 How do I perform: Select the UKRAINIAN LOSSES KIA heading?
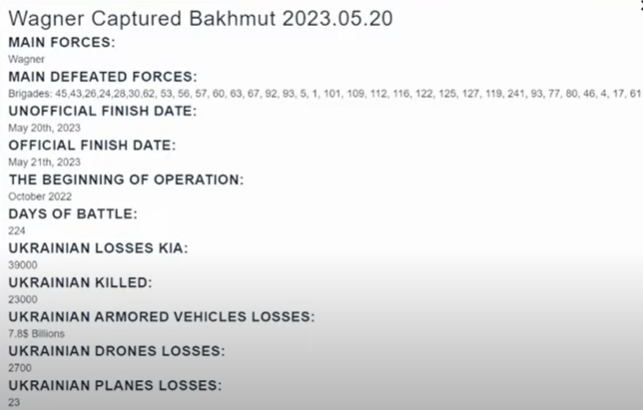pyautogui.click(x=98, y=248)
